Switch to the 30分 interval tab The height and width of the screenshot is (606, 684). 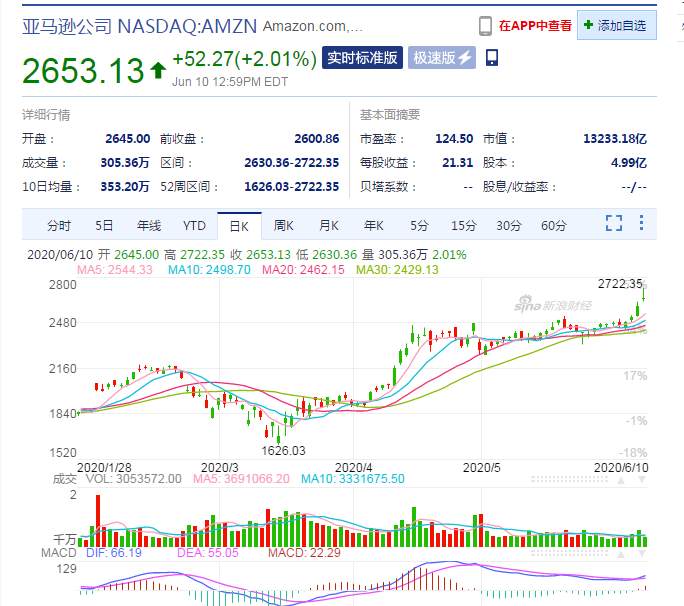tap(509, 226)
